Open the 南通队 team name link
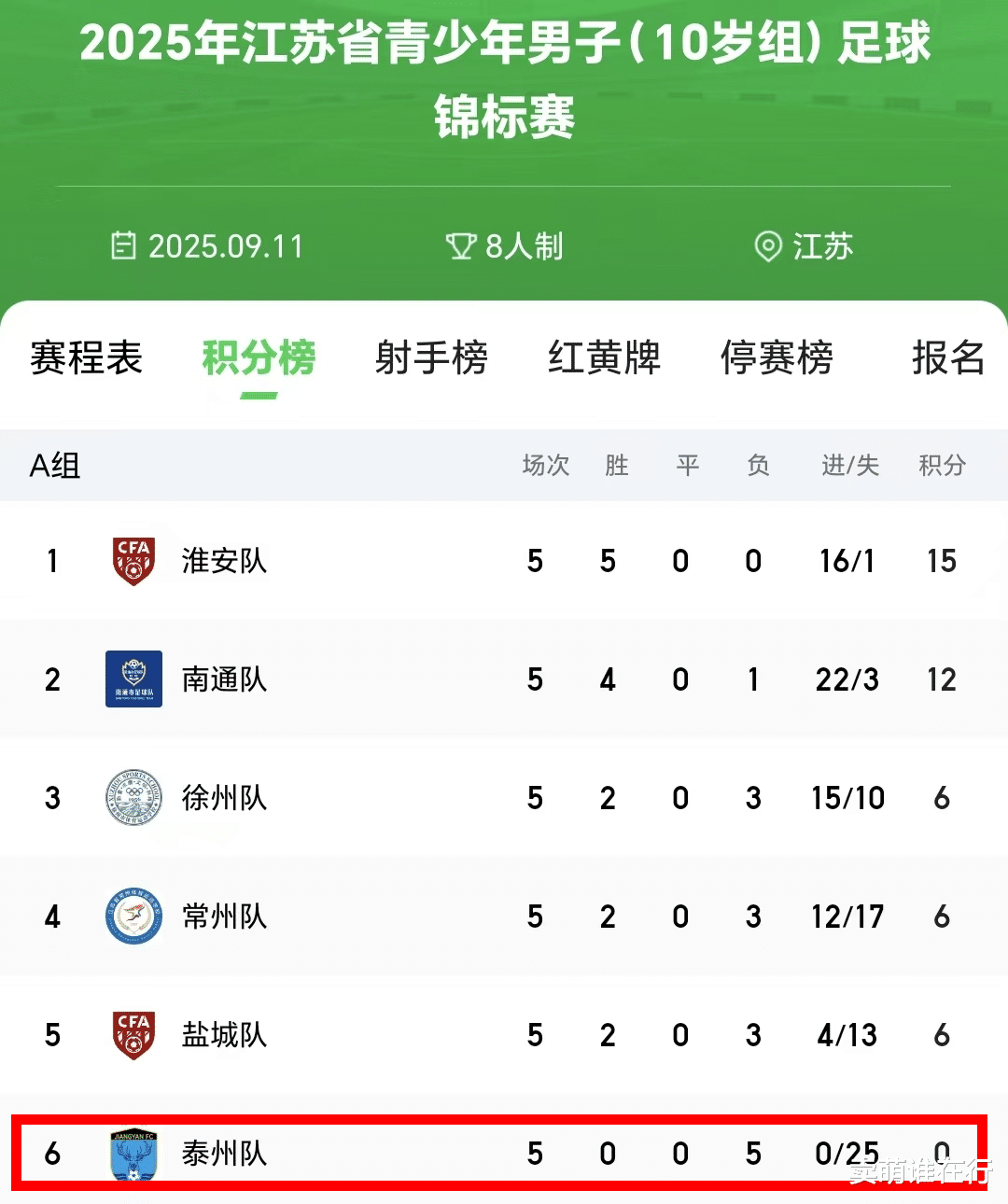 click(x=224, y=679)
